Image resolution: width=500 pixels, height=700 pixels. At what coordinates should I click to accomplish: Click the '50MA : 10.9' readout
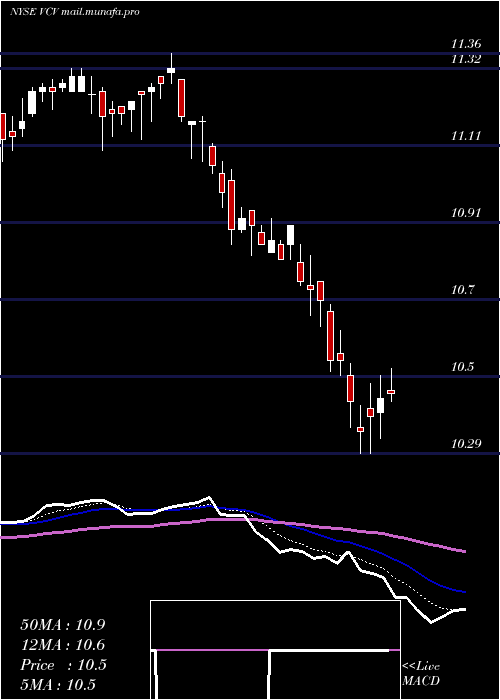tap(63, 625)
